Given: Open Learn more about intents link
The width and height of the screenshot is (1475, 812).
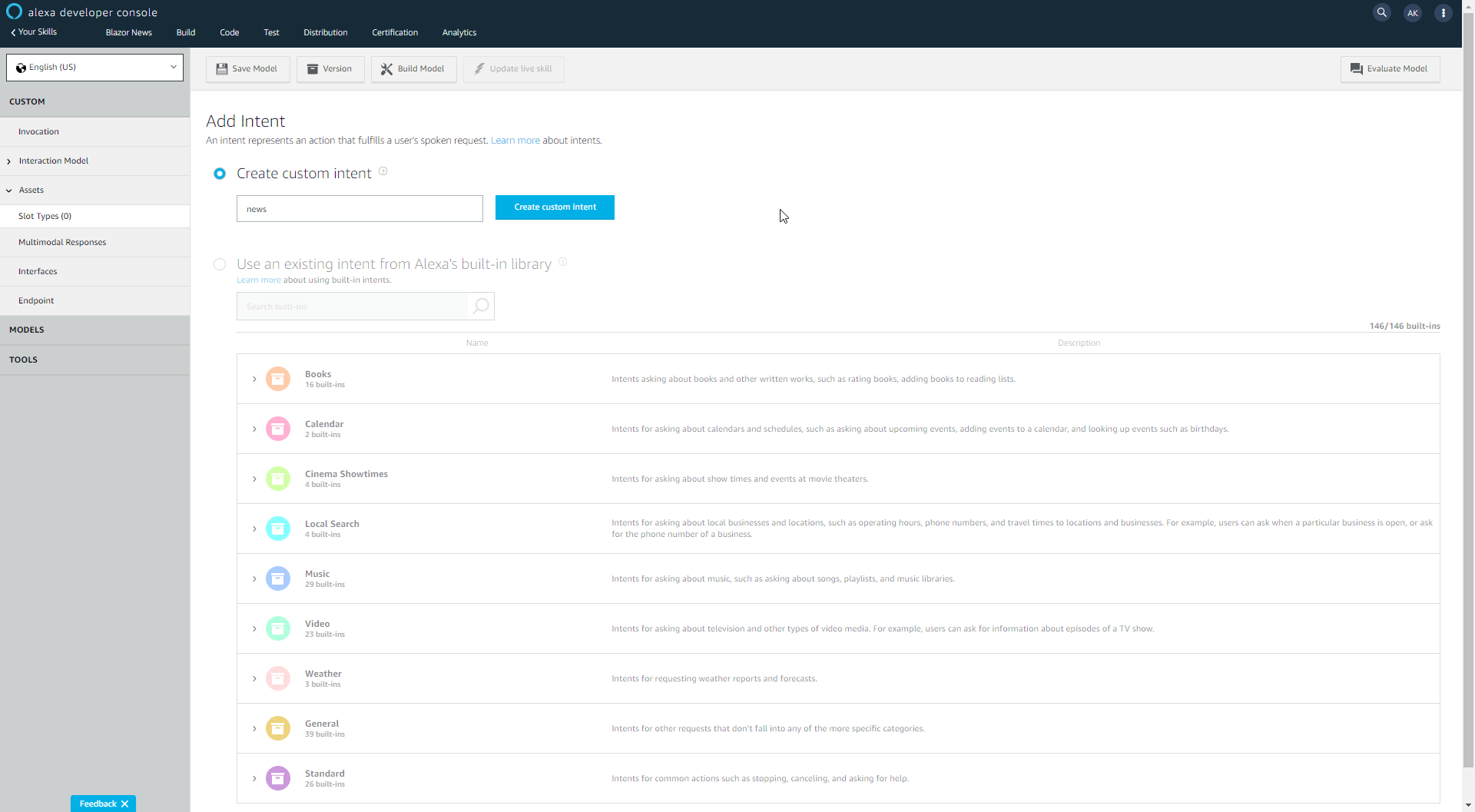Looking at the screenshot, I should (515, 141).
